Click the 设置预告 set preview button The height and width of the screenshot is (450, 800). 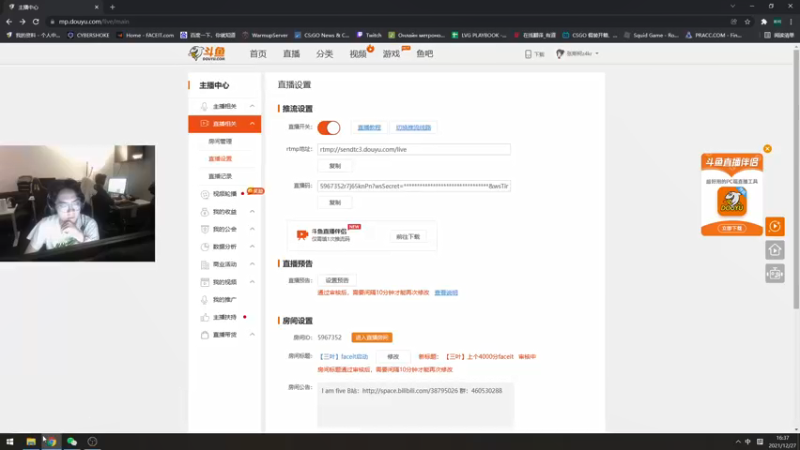click(337, 280)
